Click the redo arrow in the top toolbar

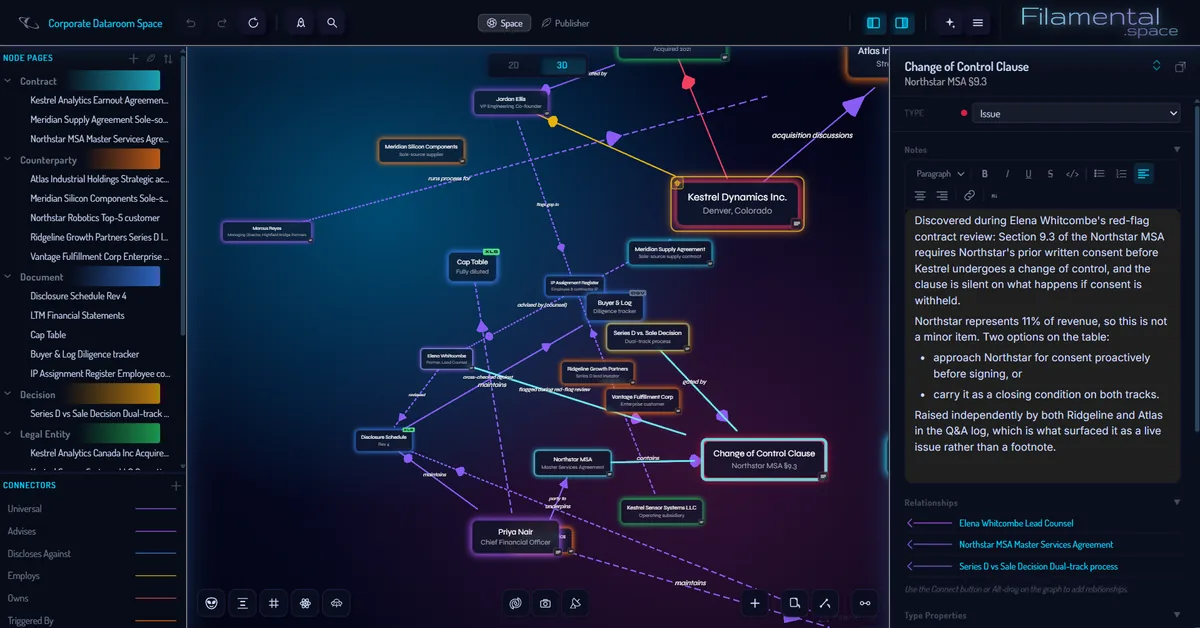[222, 23]
